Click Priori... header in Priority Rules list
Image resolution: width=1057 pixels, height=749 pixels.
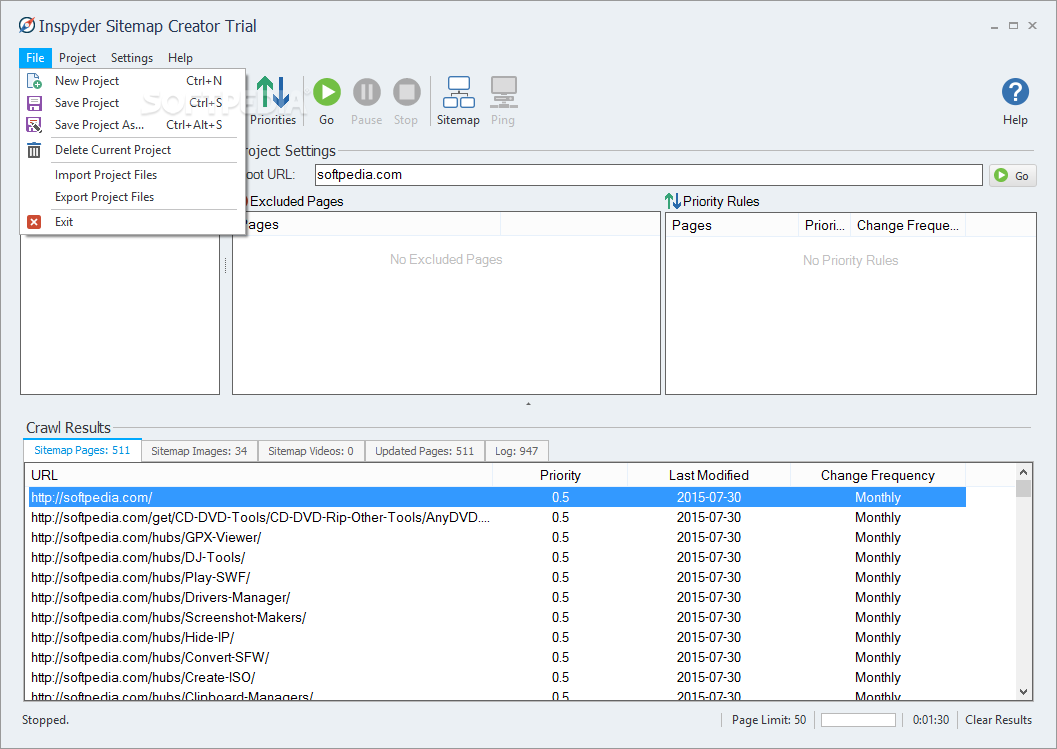(x=824, y=225)
